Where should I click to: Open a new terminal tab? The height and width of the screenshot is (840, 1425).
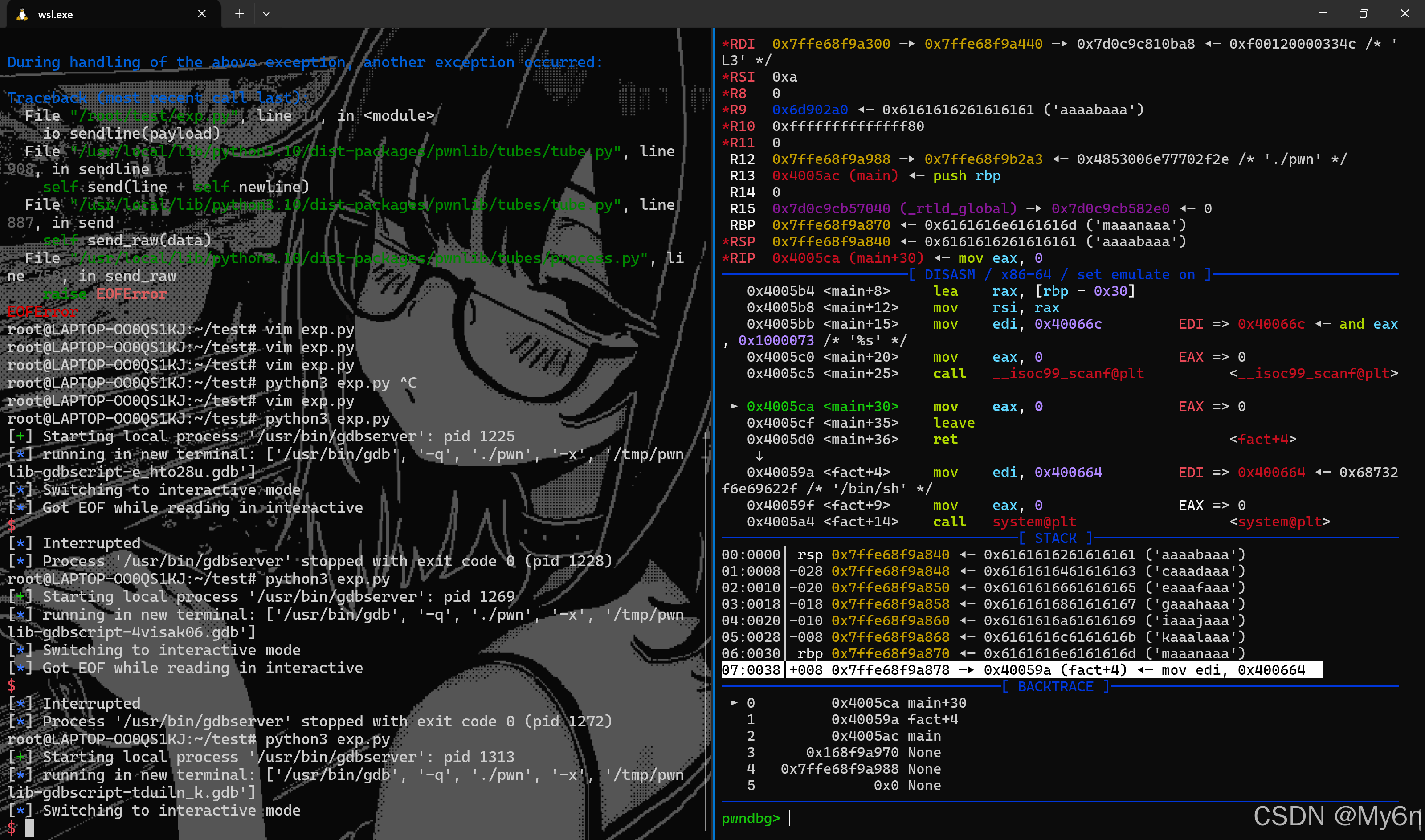tap(240, 14)
